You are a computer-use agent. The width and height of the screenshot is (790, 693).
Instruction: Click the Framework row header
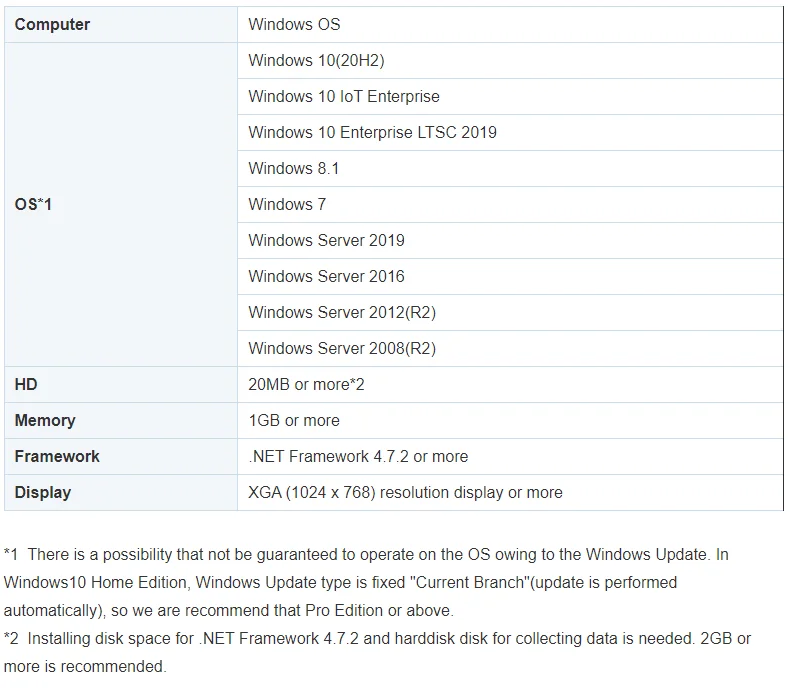click(57, 456)
